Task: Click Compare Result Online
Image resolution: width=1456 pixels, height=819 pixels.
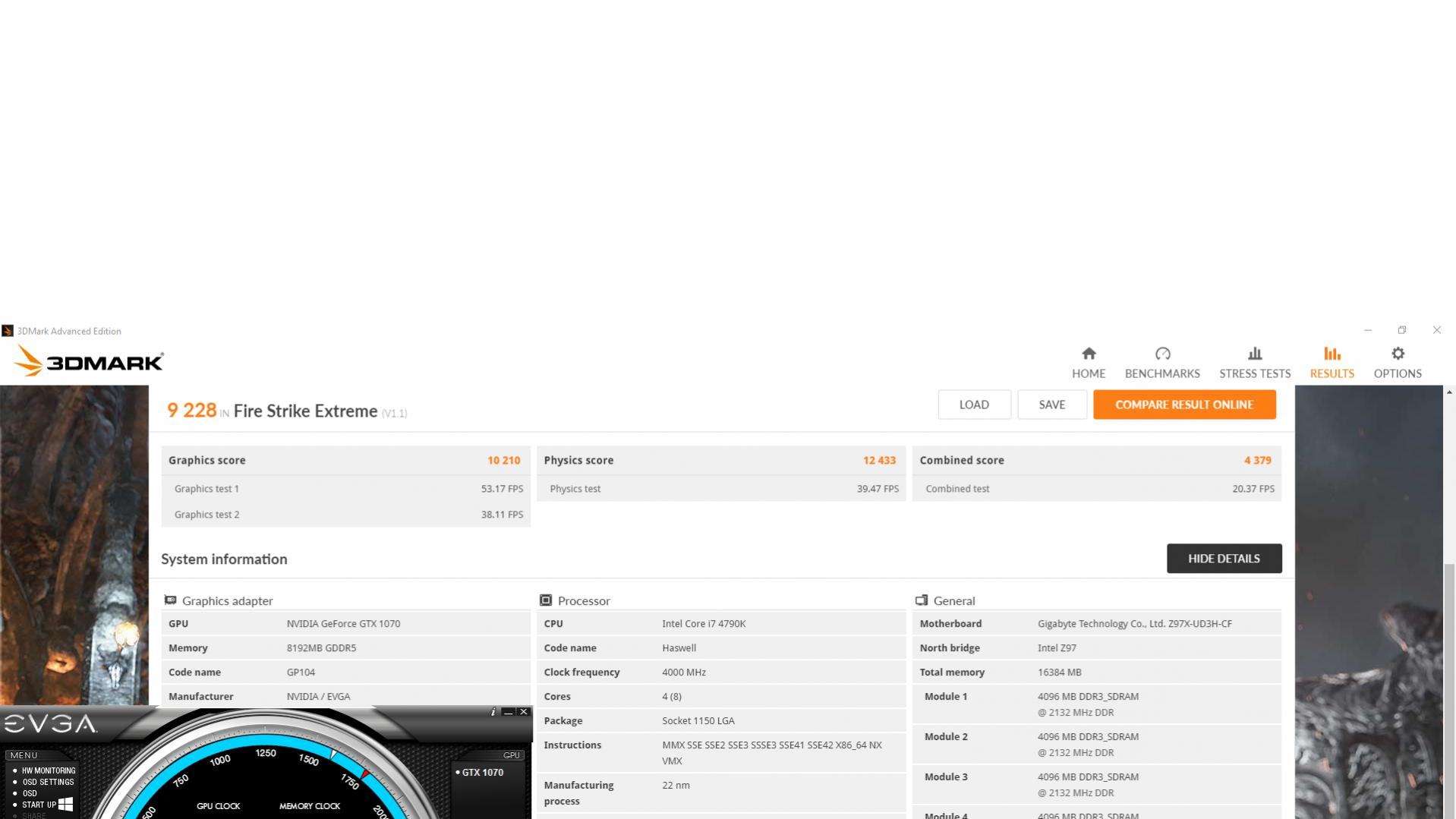Action: click(x=1183, y=405)
